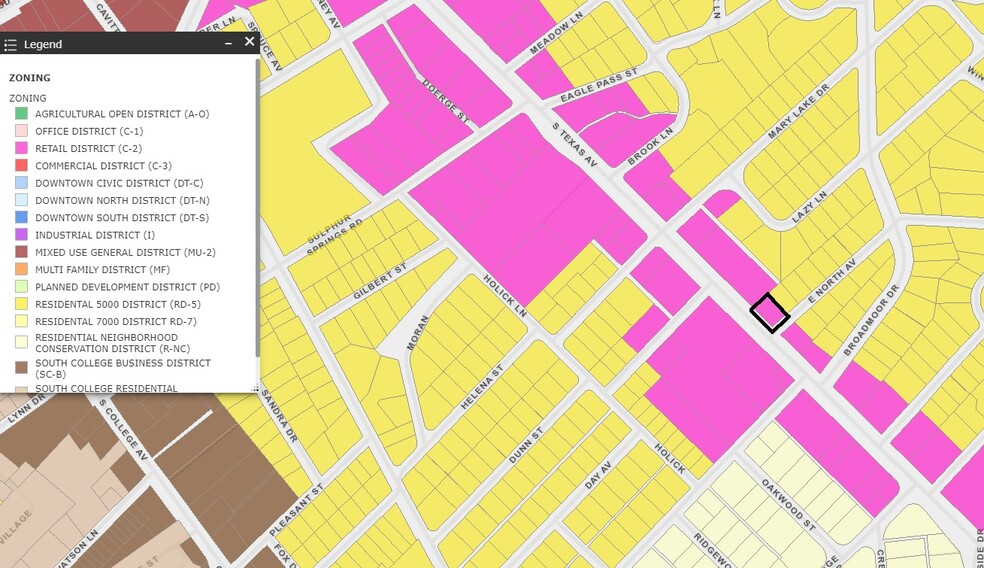Click the Downtown Civic District light blue swatch
The height and width of the screenshot is (568, 984).
pyautogui.click(x=21, y=183)
